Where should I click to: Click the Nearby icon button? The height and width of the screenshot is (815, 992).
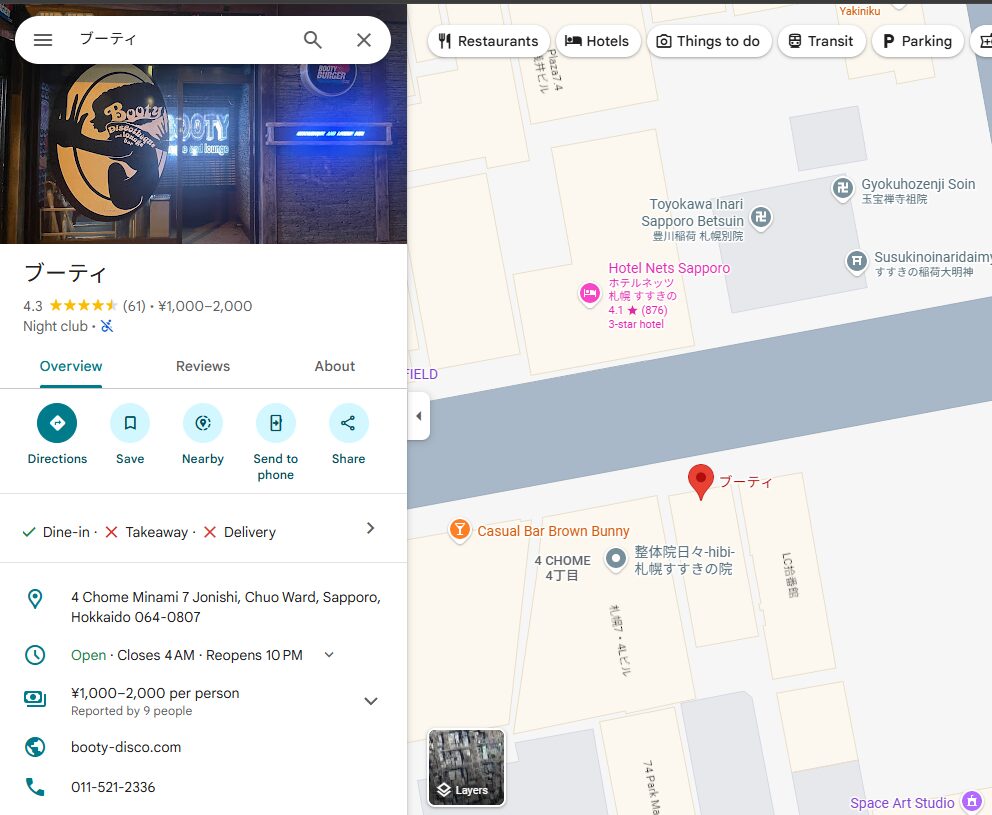point(203,423)
